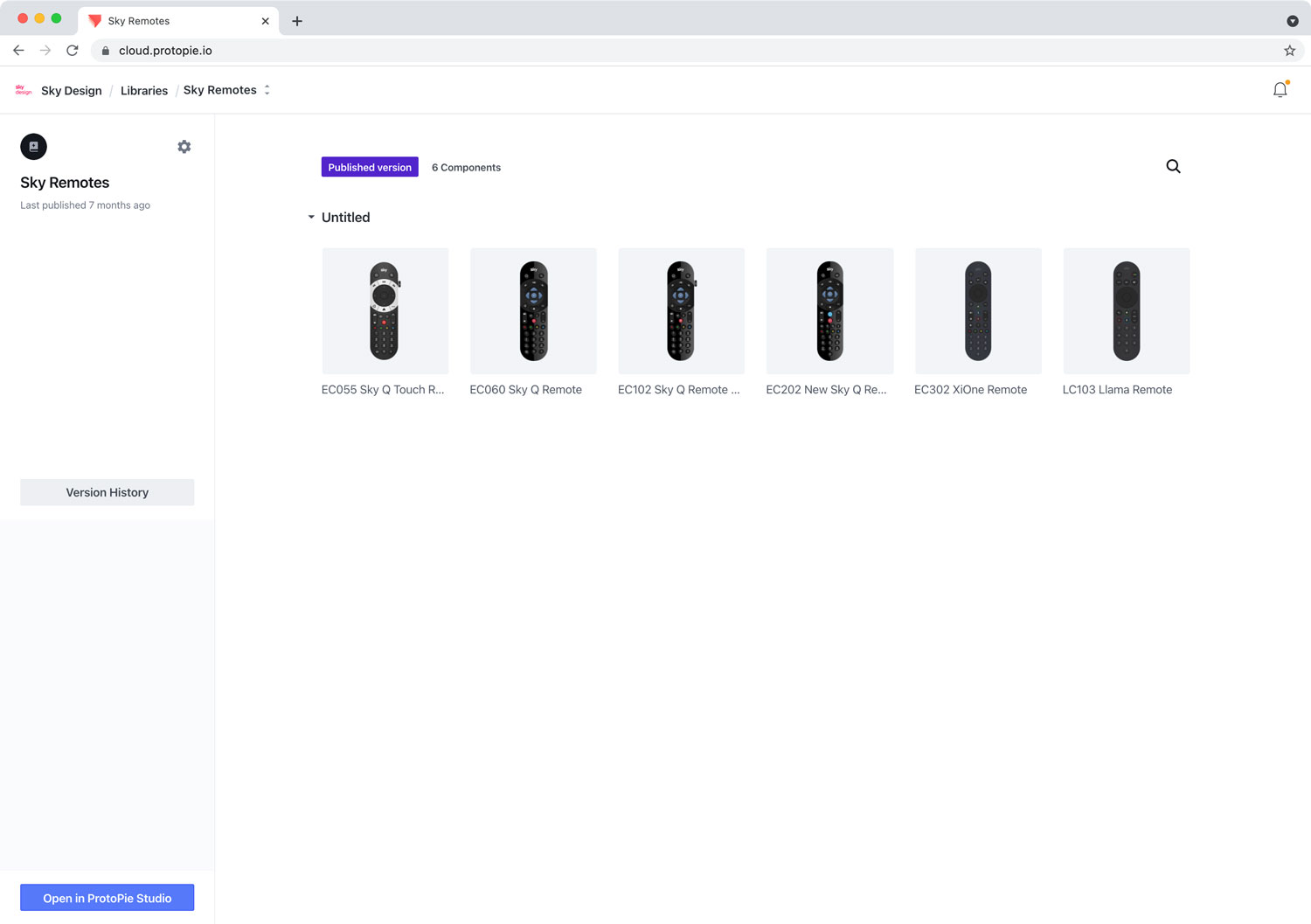Open LC103 Llama Remote thumbnail
The image size is (1311, 924).
tap(1127, 311)
